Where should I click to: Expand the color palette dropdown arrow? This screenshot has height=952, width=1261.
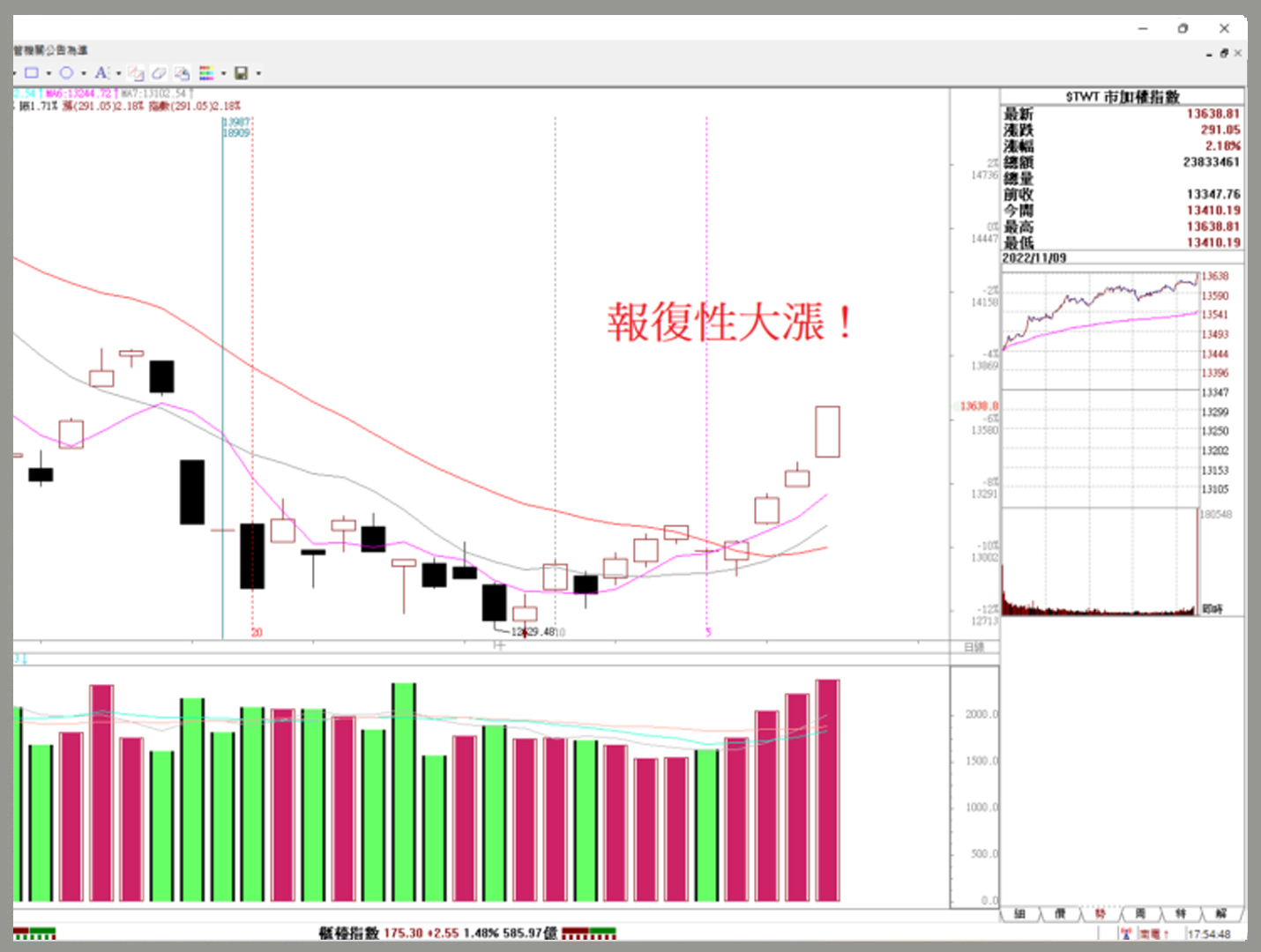[223, 73]
